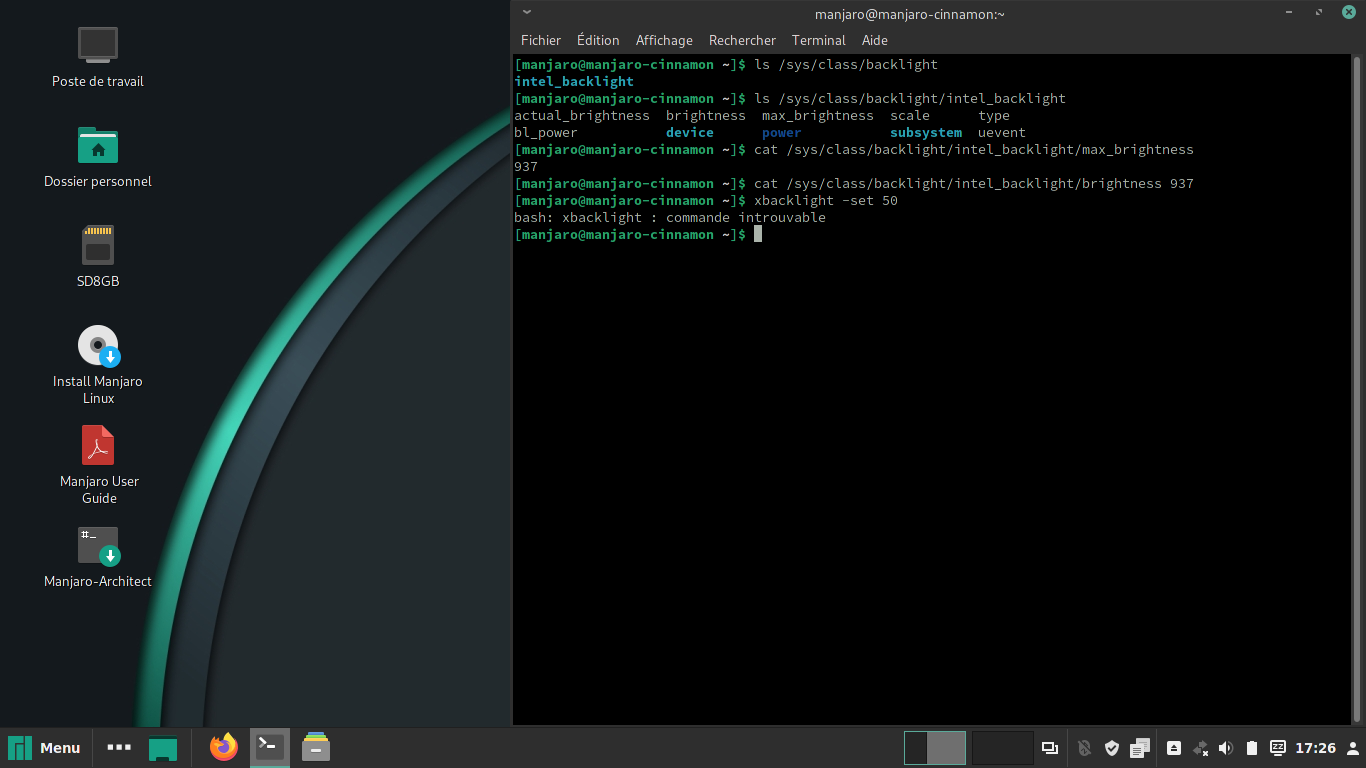Click the 'uevent' listing entry

click(x=1002, y=132)
